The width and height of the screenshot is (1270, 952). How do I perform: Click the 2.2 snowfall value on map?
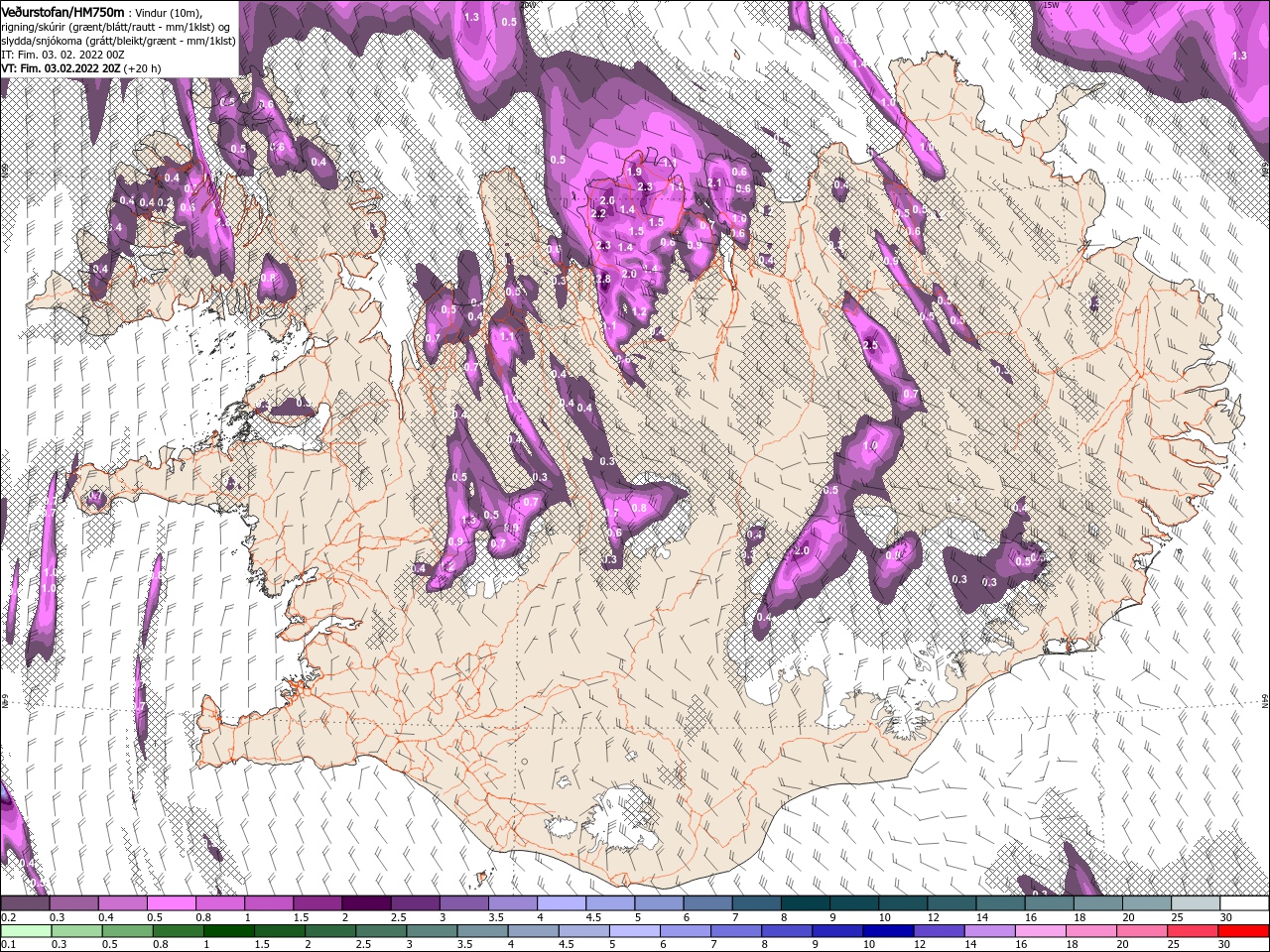coord(597,214)
